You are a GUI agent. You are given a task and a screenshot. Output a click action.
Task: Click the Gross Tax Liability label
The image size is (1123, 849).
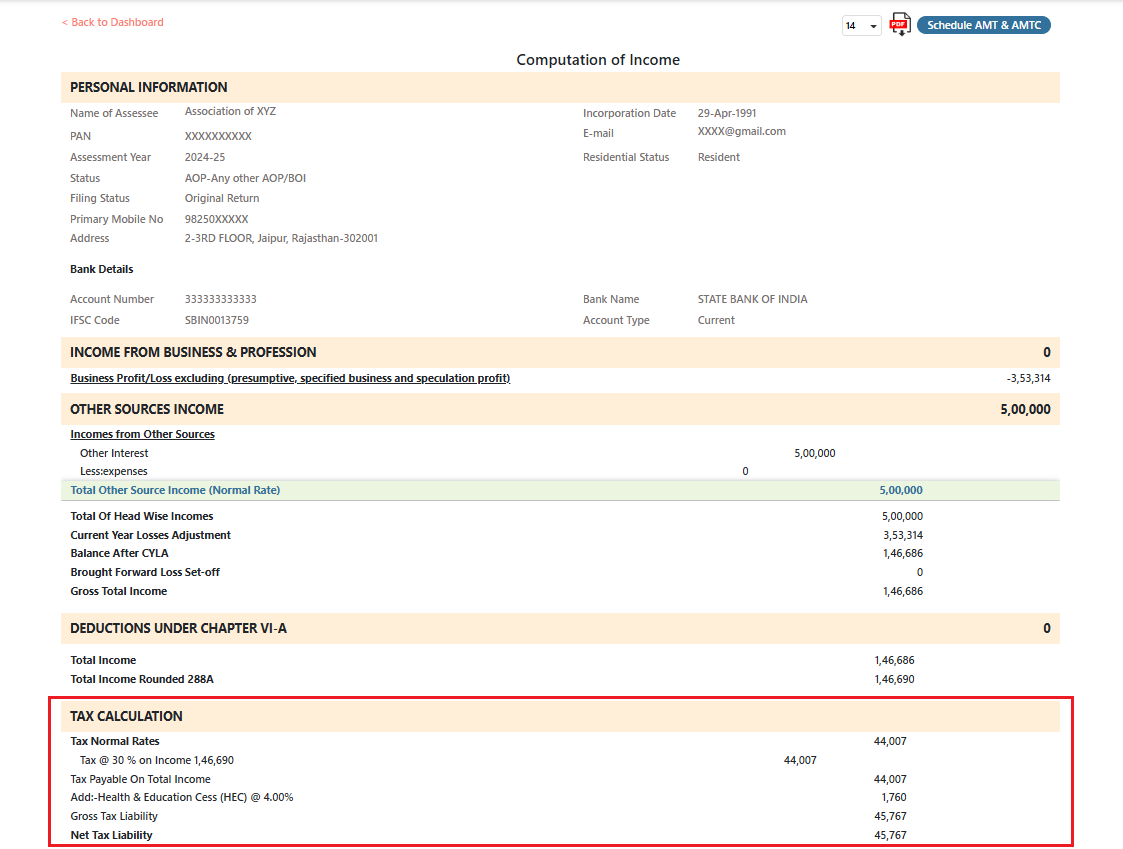click(x=114, y=817)
